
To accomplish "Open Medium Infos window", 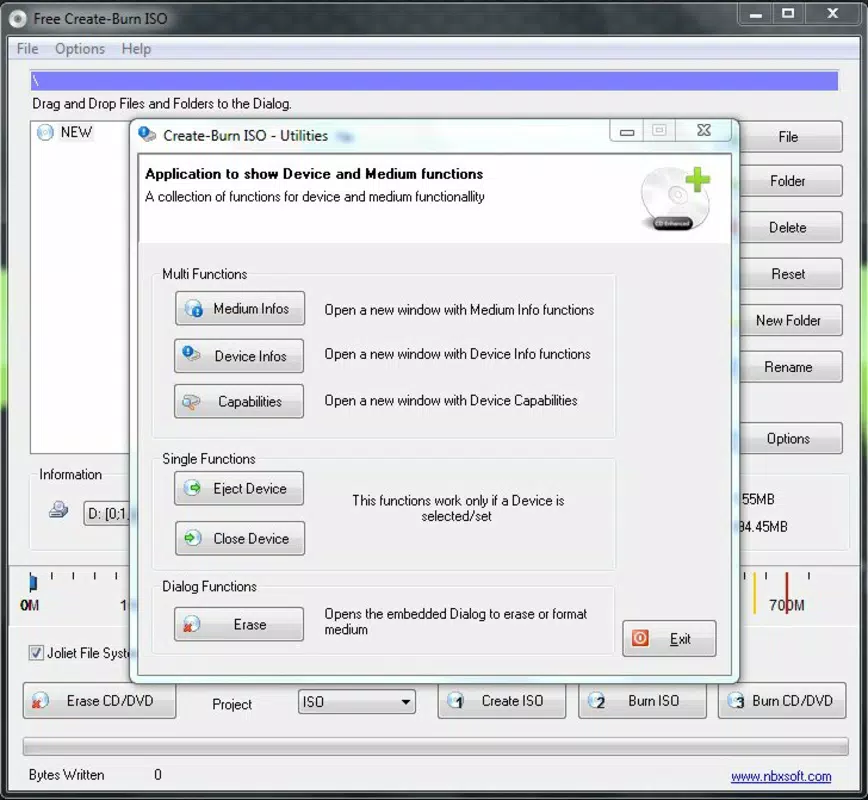I will pos(240,308).
